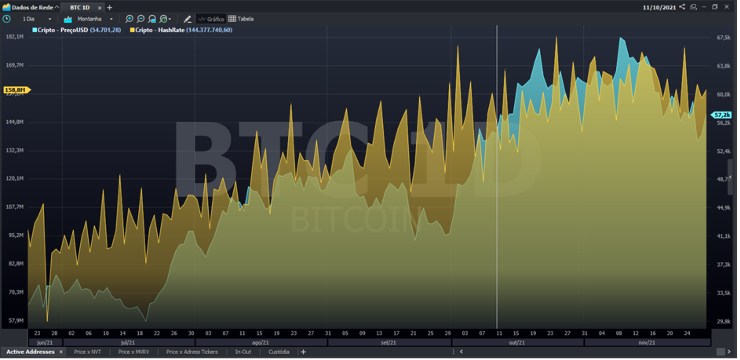Open the Custódia tab
The image size is (740, 360).
tap(279, 352)
